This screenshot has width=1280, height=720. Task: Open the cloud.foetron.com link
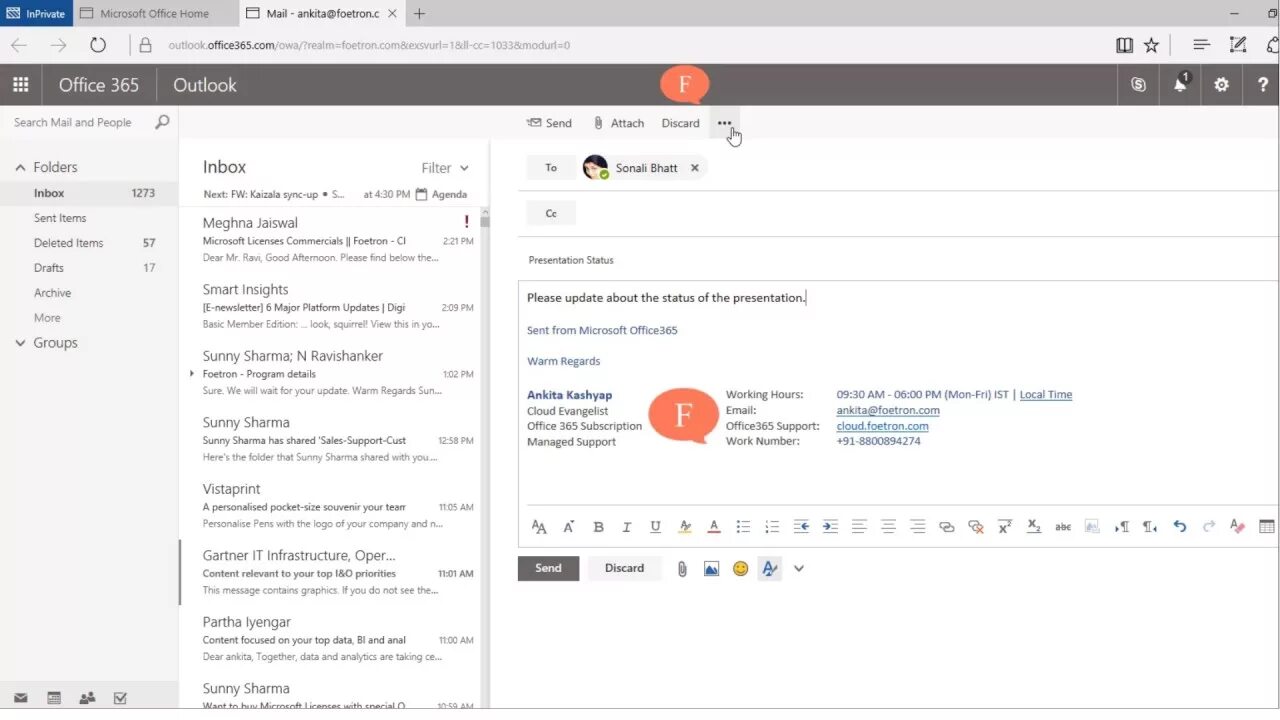pyautogui.click(x=882, y=426)
